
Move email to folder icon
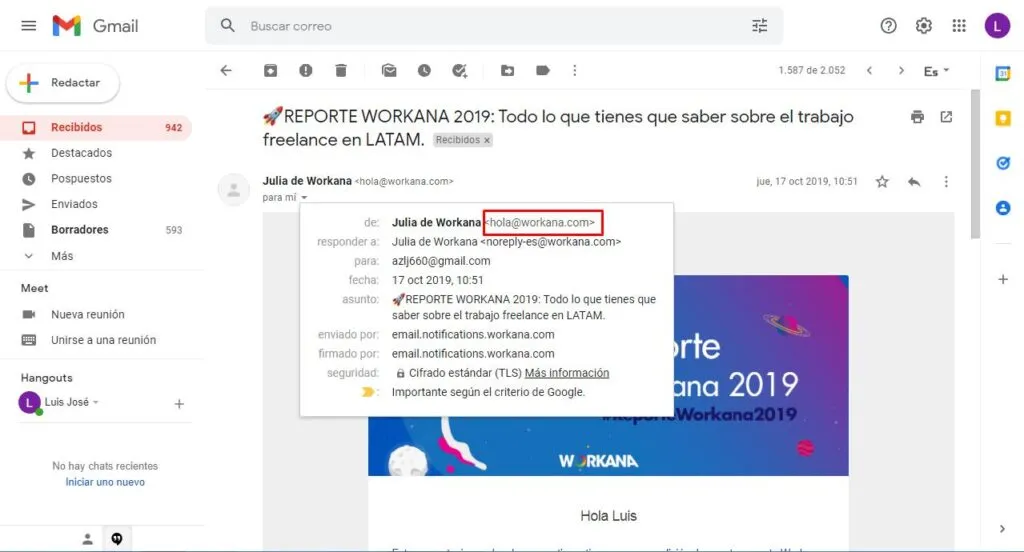507,71
